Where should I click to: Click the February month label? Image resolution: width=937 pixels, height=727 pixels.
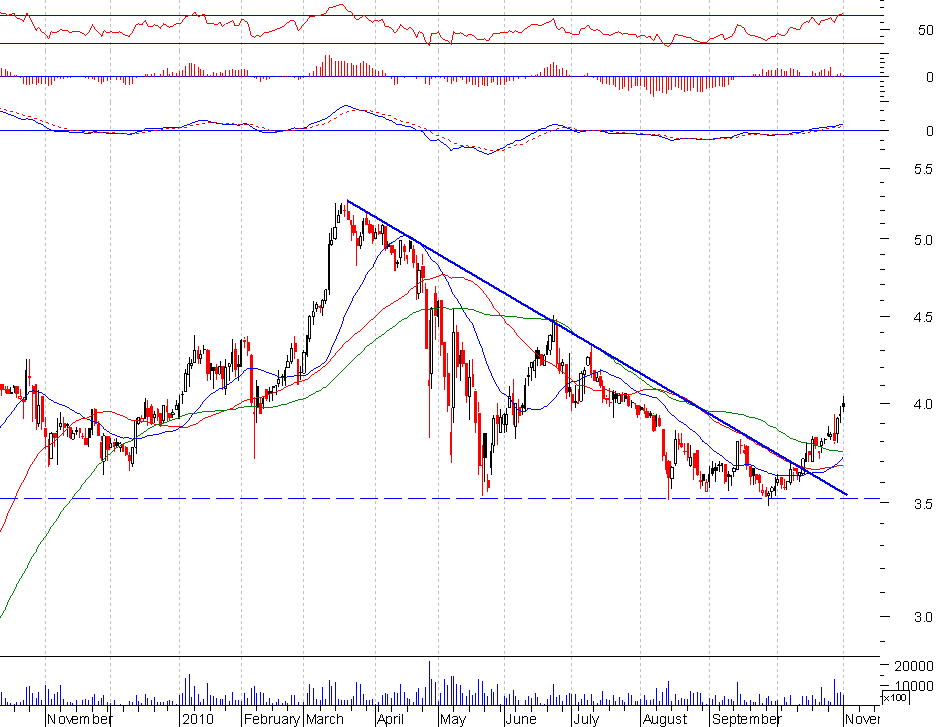272,719
